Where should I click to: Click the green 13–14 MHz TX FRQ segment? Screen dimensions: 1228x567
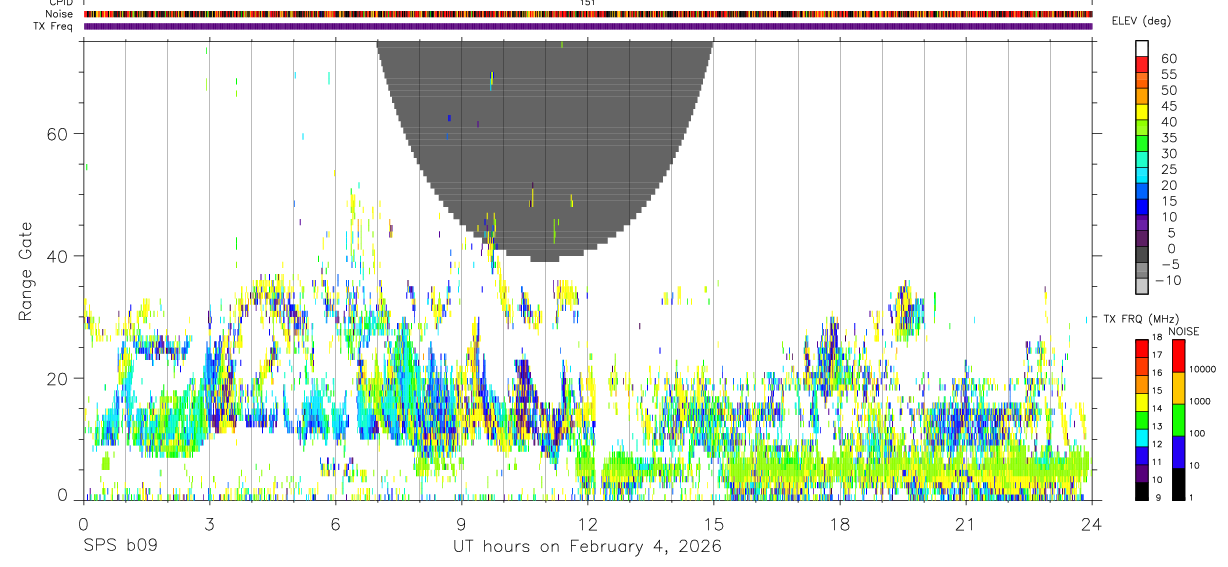click(1142, 419)
